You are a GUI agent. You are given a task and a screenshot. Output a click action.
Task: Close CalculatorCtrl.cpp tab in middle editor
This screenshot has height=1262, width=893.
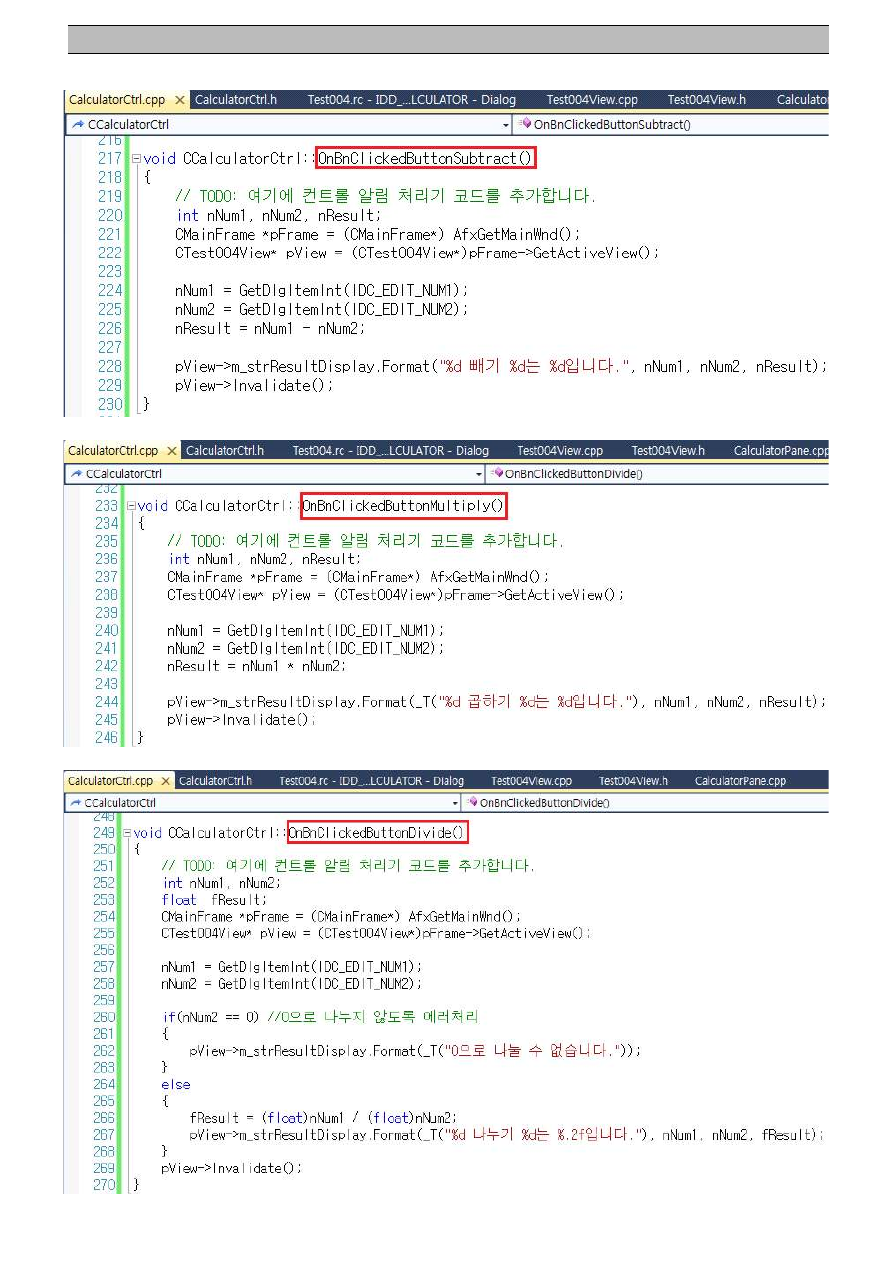pos(172,451)
